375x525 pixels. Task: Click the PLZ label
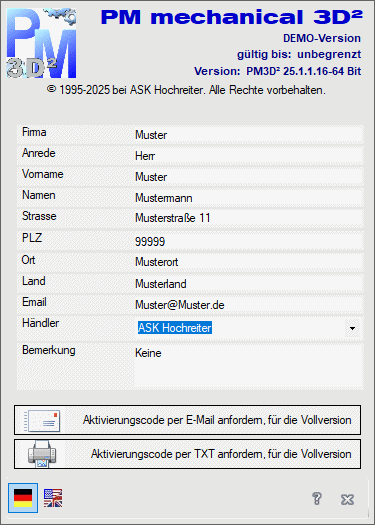coord(32,238)
